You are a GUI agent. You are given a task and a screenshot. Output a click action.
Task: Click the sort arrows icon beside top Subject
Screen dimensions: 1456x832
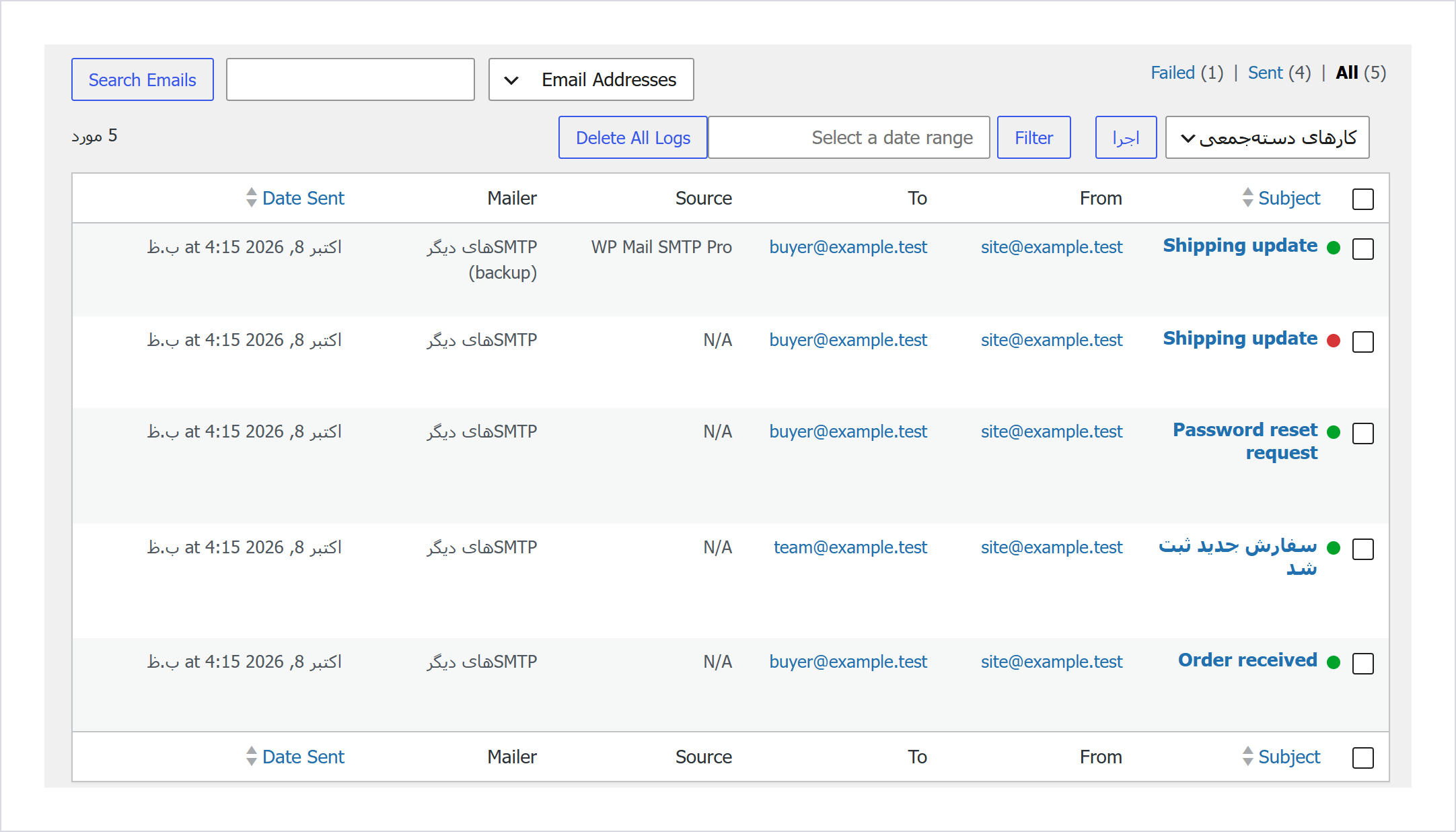tap(1247, 197)
